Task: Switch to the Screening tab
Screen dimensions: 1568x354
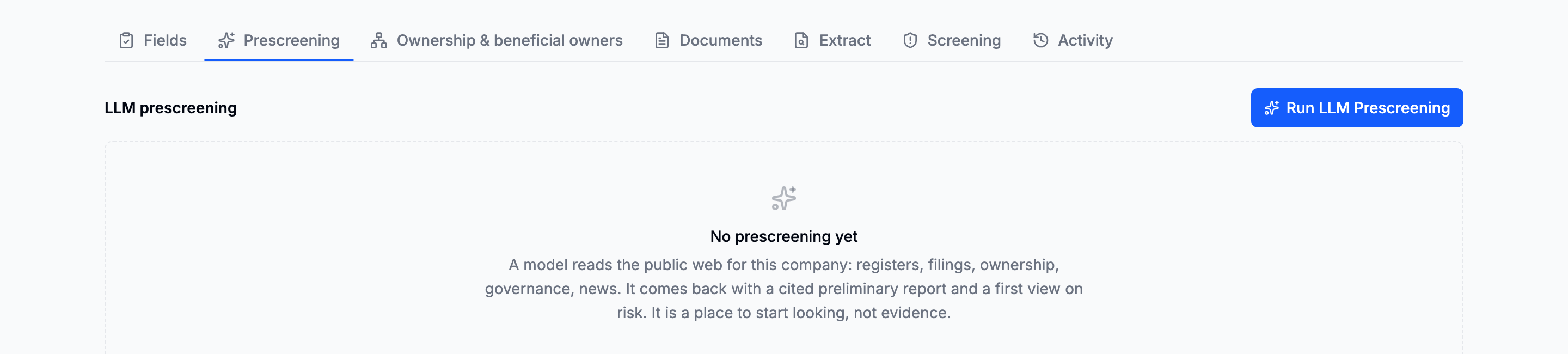Action: (952, 40)
